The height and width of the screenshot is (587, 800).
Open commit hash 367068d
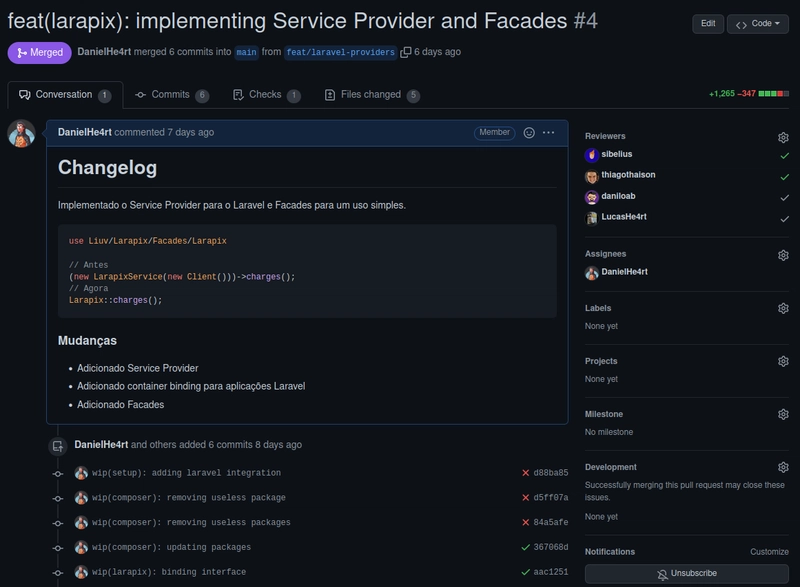(551, 547)
